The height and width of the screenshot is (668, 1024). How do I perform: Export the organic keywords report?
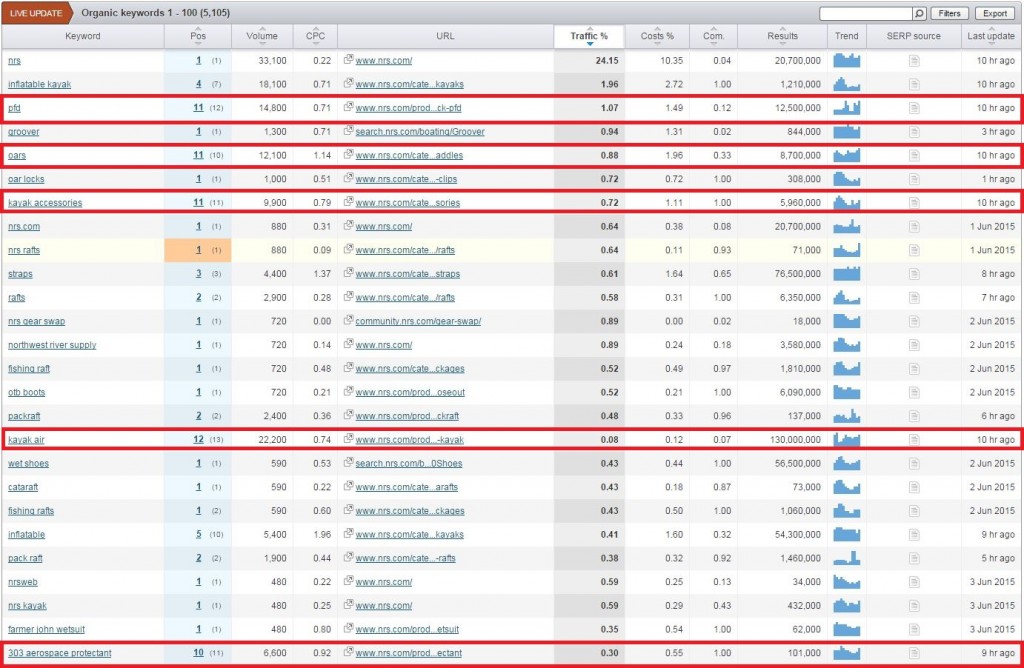pos(997,13)
